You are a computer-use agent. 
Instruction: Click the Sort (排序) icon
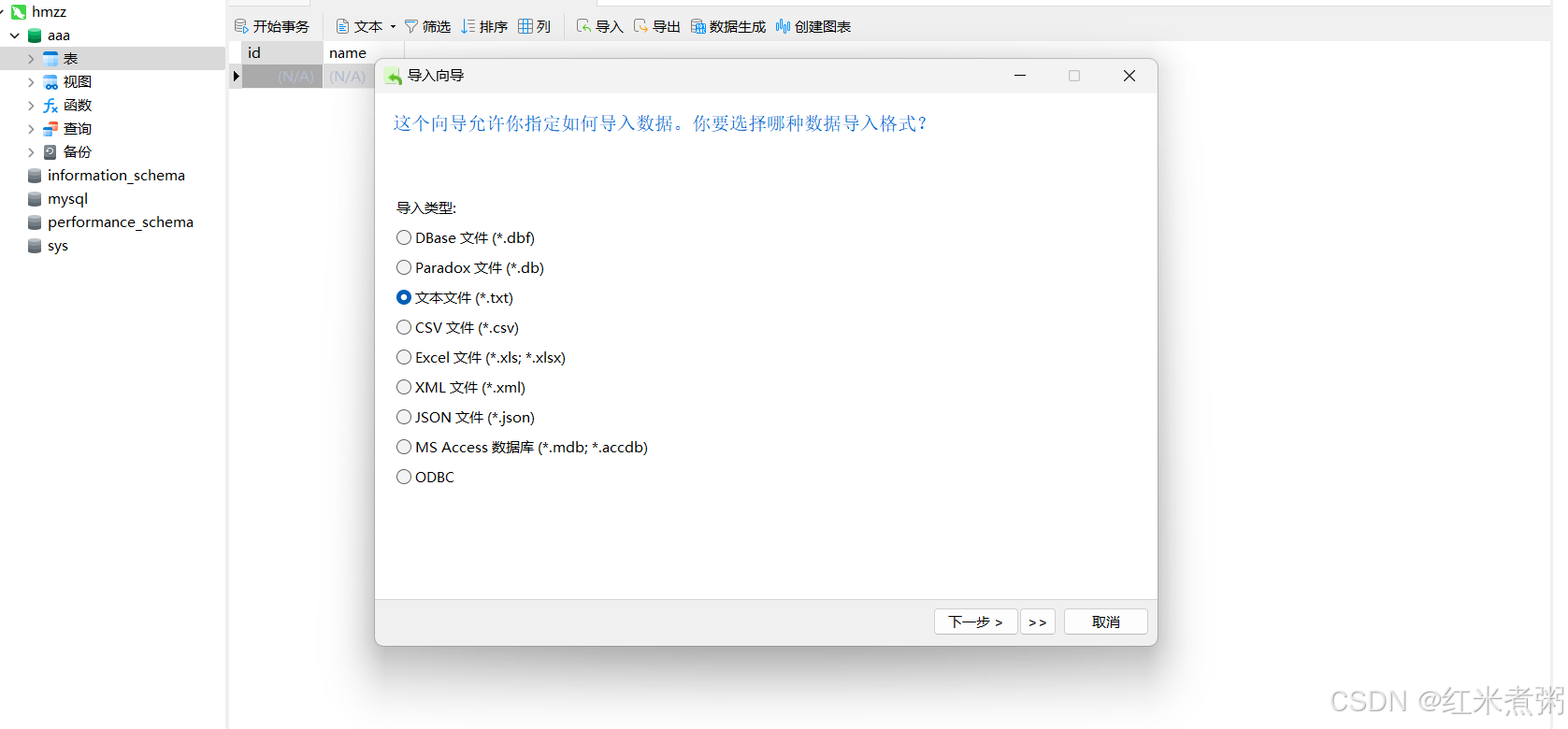coord(468,26)
